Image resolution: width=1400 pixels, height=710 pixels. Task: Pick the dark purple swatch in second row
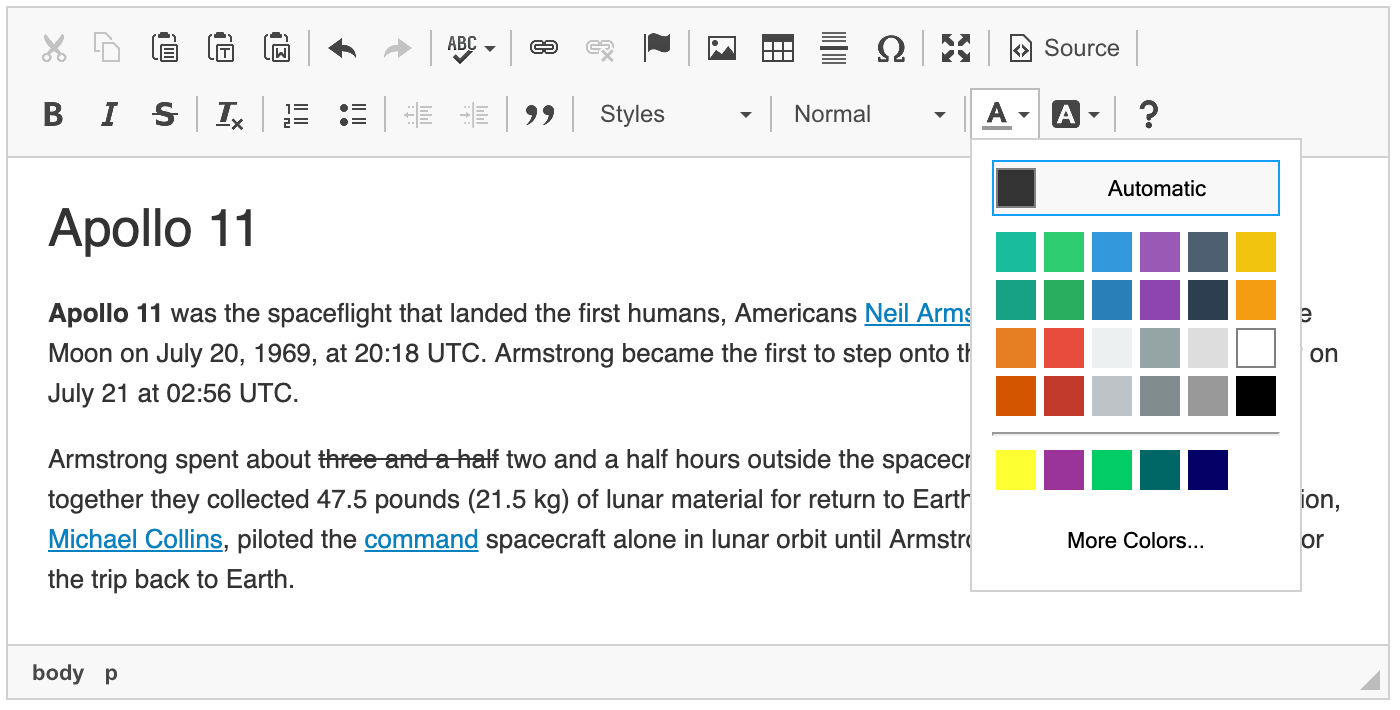[1160, 300]
